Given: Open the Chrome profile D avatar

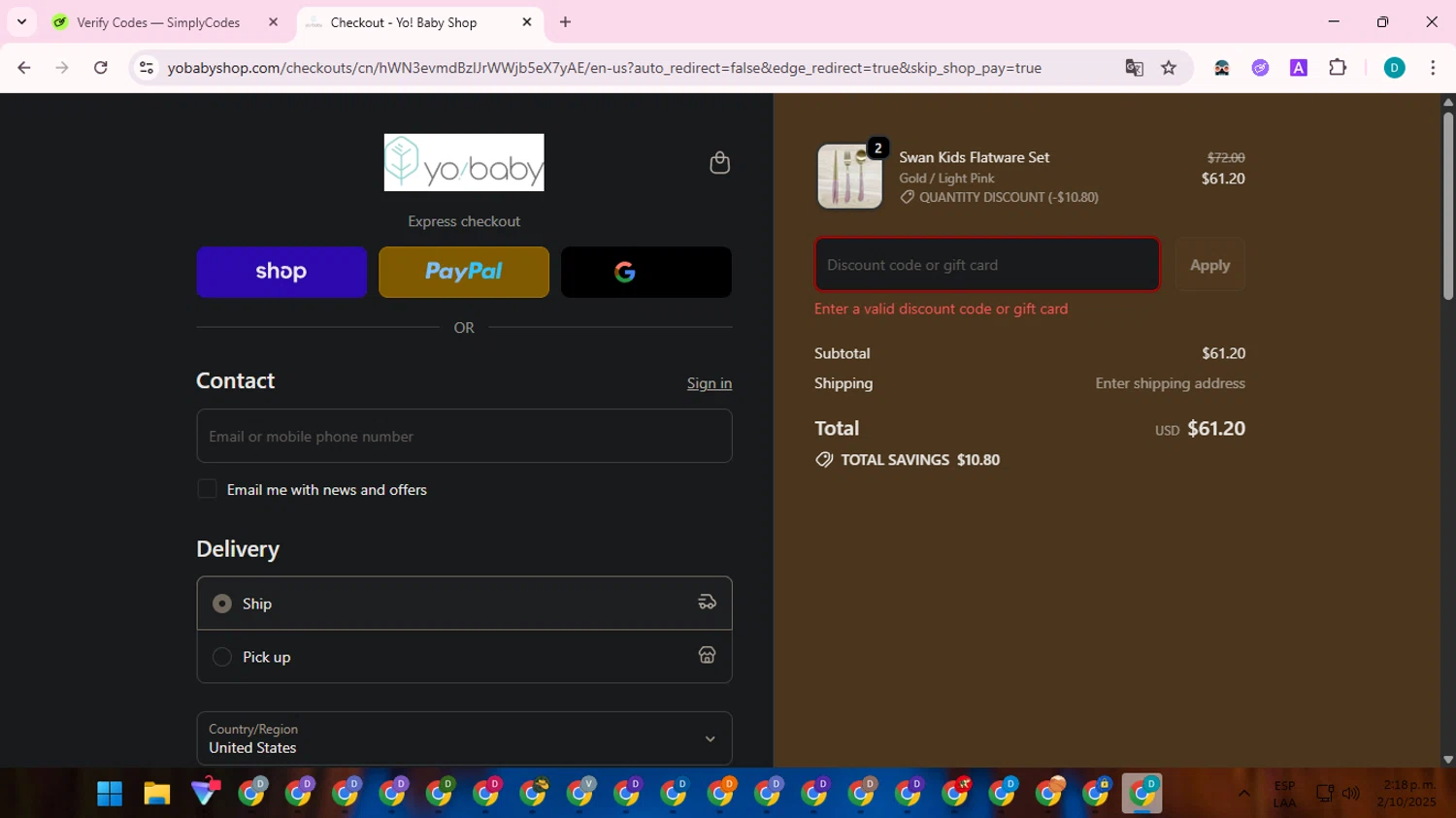Looking at the screenshot, I should pos(1394,68).
